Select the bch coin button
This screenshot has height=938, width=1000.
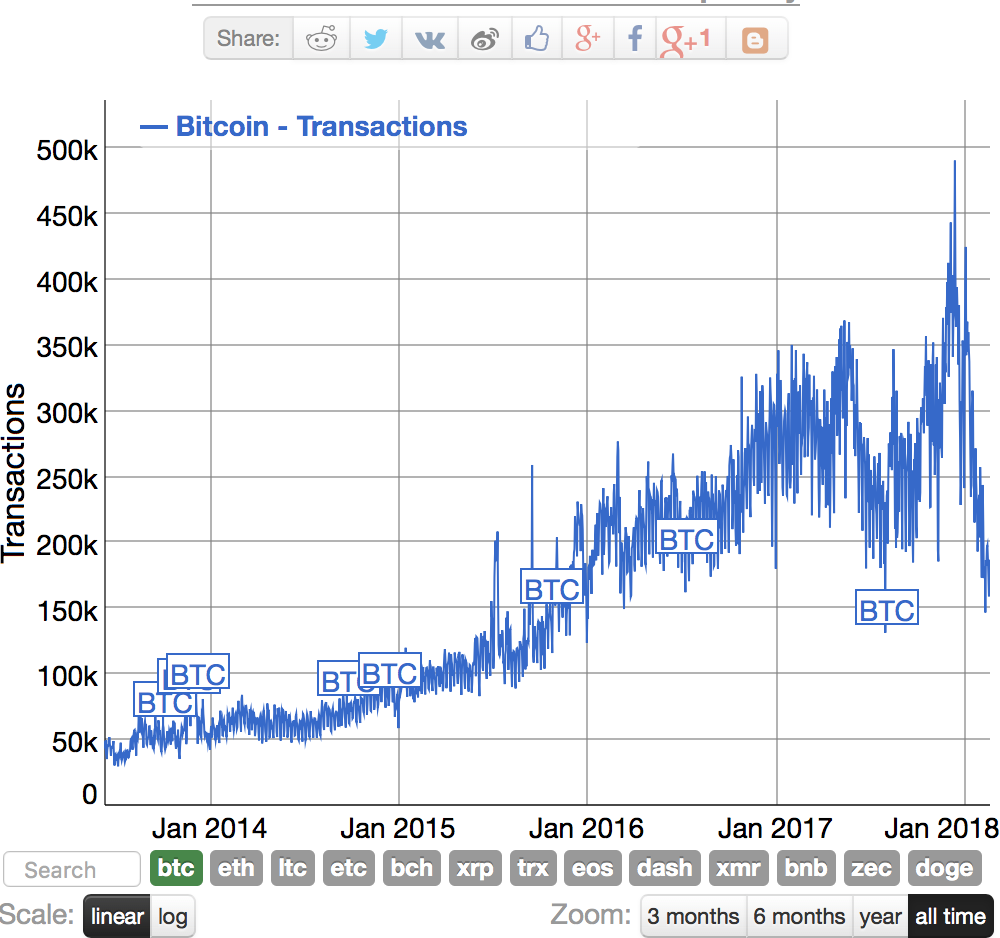click(412, 868)
